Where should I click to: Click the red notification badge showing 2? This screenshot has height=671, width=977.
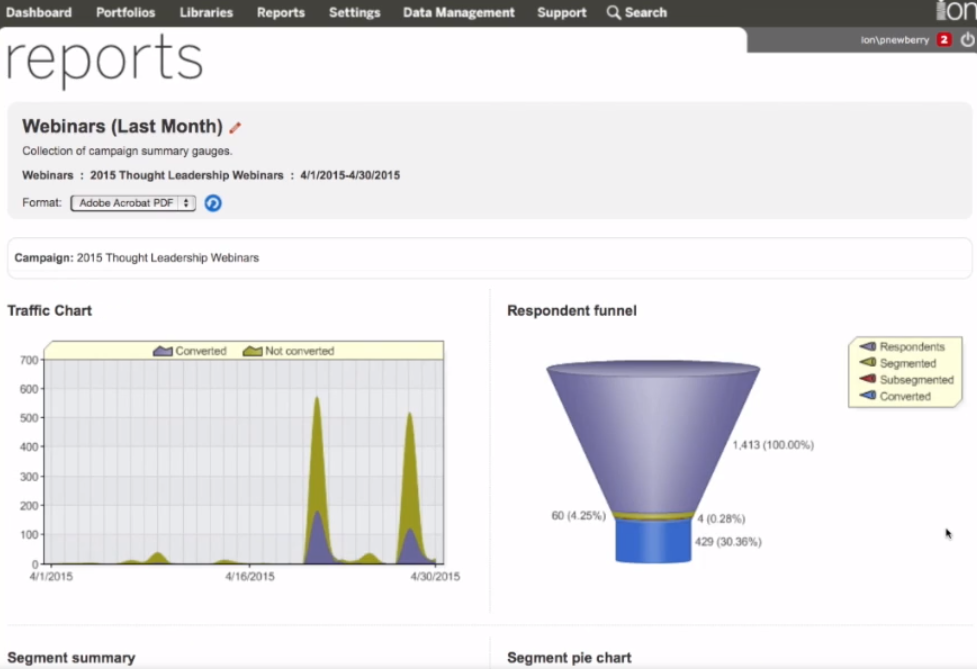pos(944,40)
